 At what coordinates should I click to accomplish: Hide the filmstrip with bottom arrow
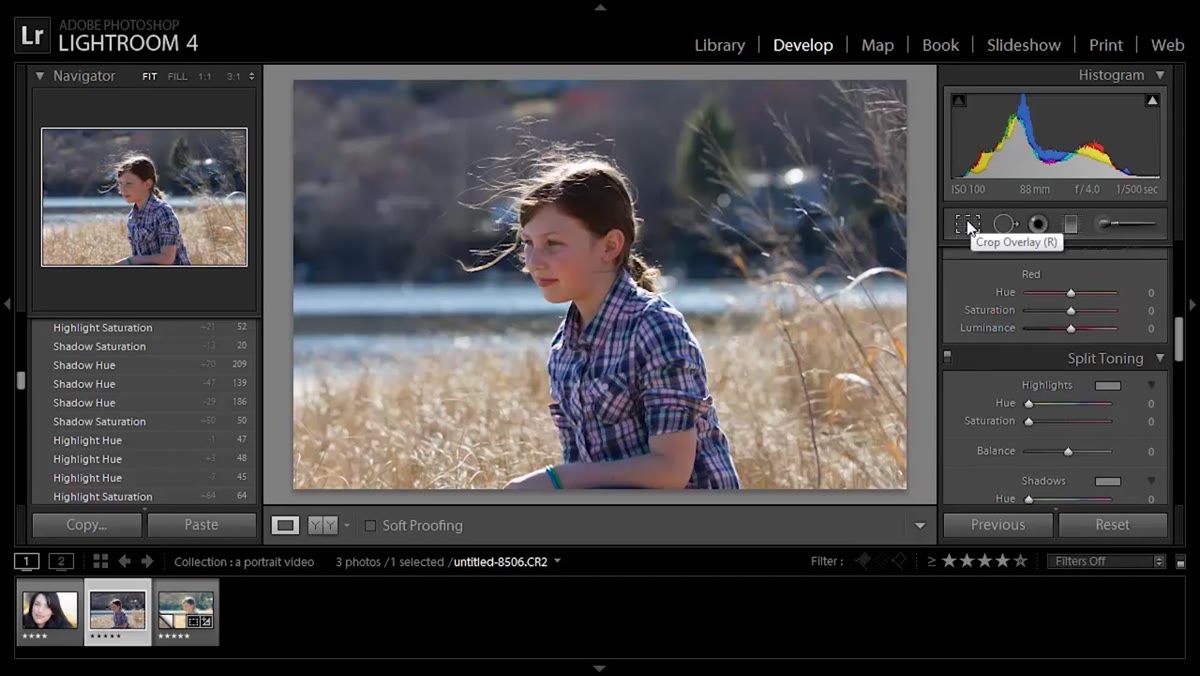click(600, 668)
